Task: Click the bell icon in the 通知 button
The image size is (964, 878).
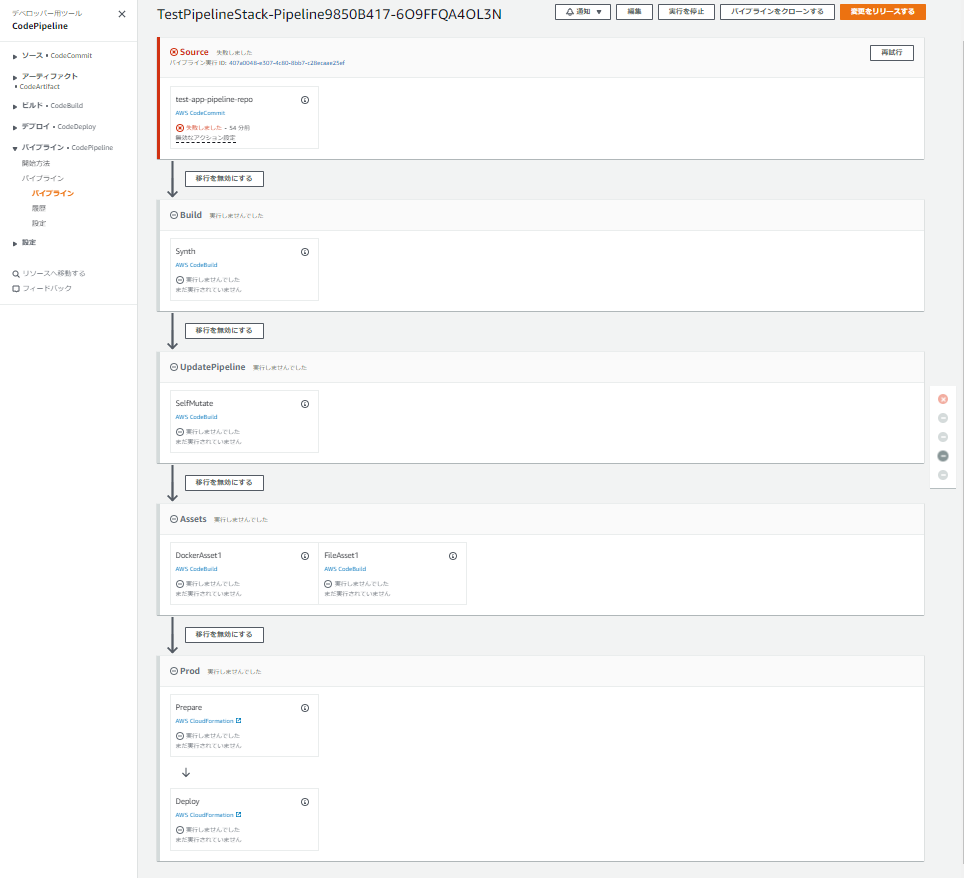Action: tap(569, 12)
